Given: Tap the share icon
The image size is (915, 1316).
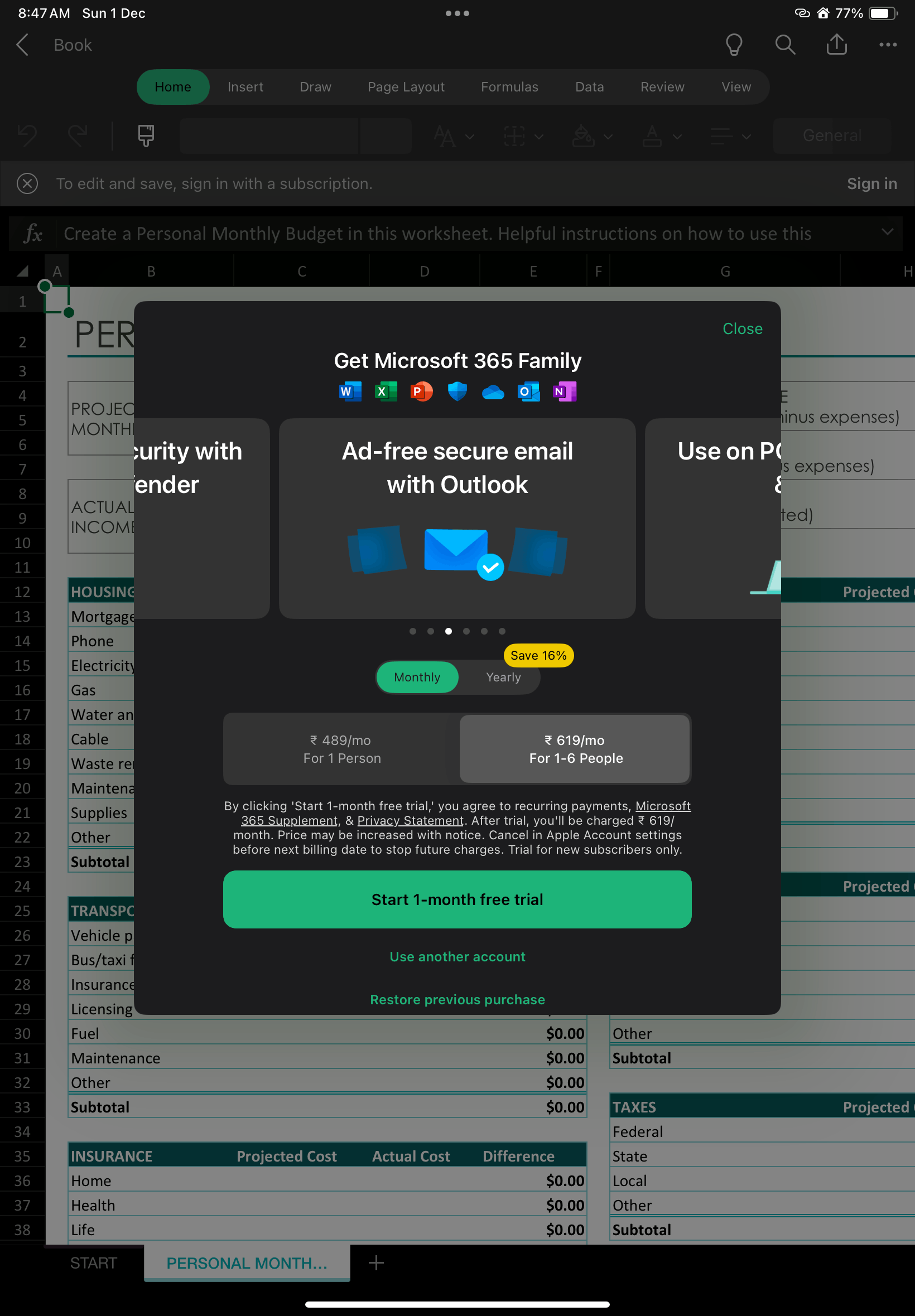Looking at the screenshot, I should coord(836,45).
